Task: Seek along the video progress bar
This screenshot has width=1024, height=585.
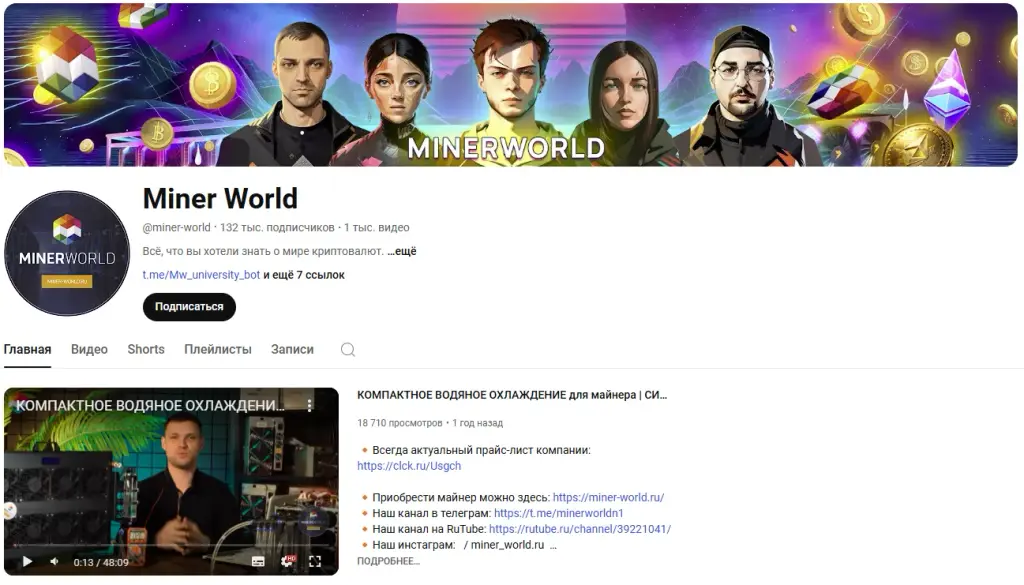Action: click(x=171, y=544)
